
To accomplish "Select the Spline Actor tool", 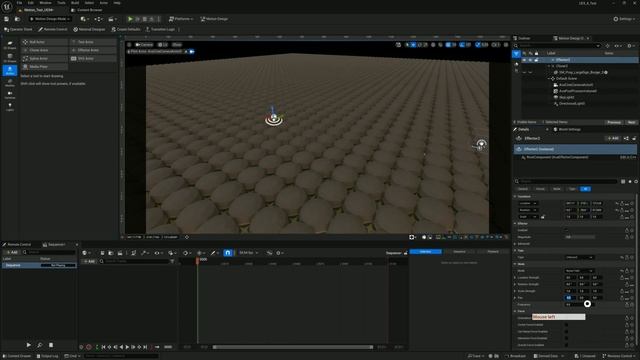I will point(44,58).
